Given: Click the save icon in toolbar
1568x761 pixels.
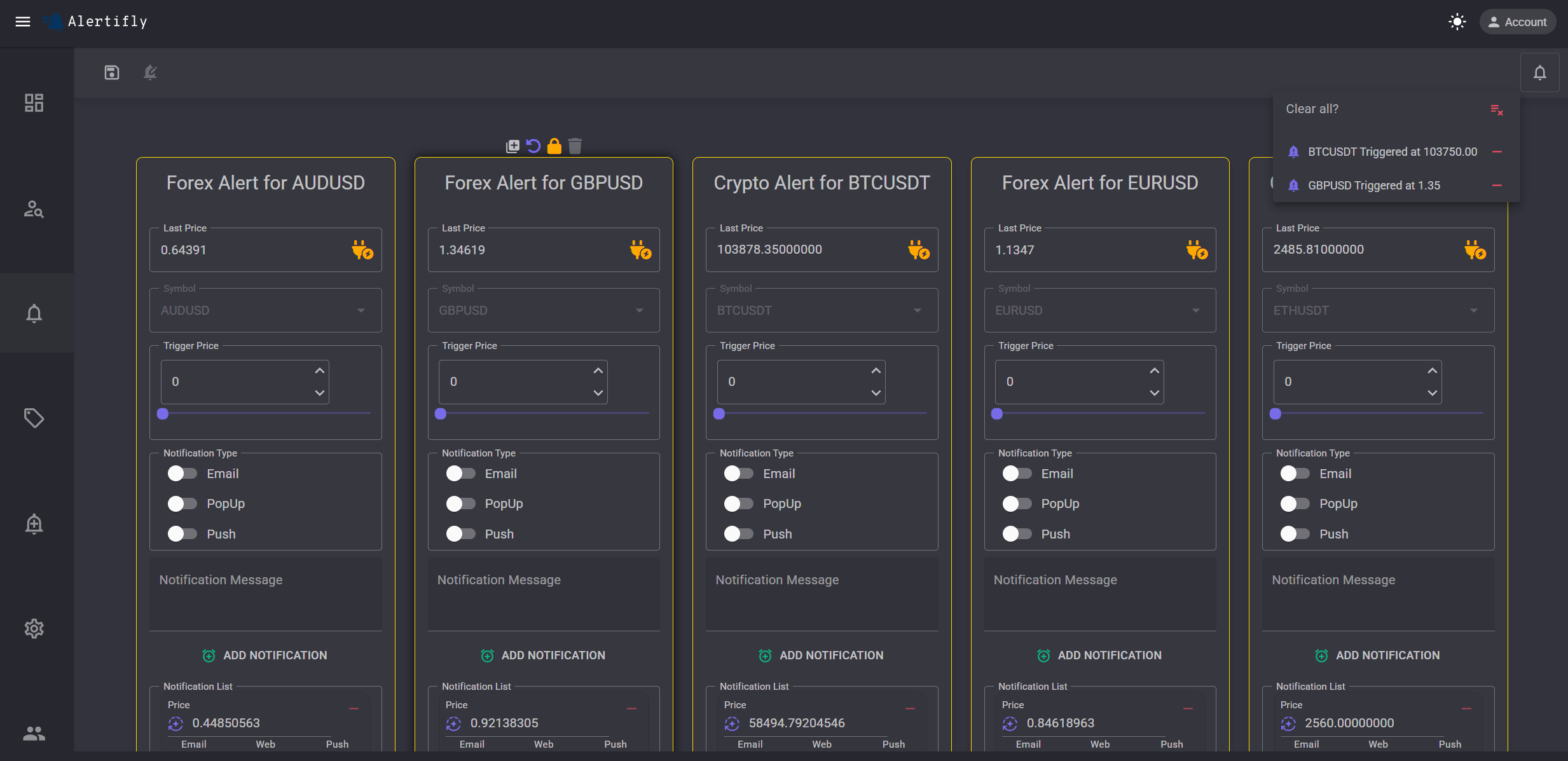Looking at the screenshot, I should (112, 72).
